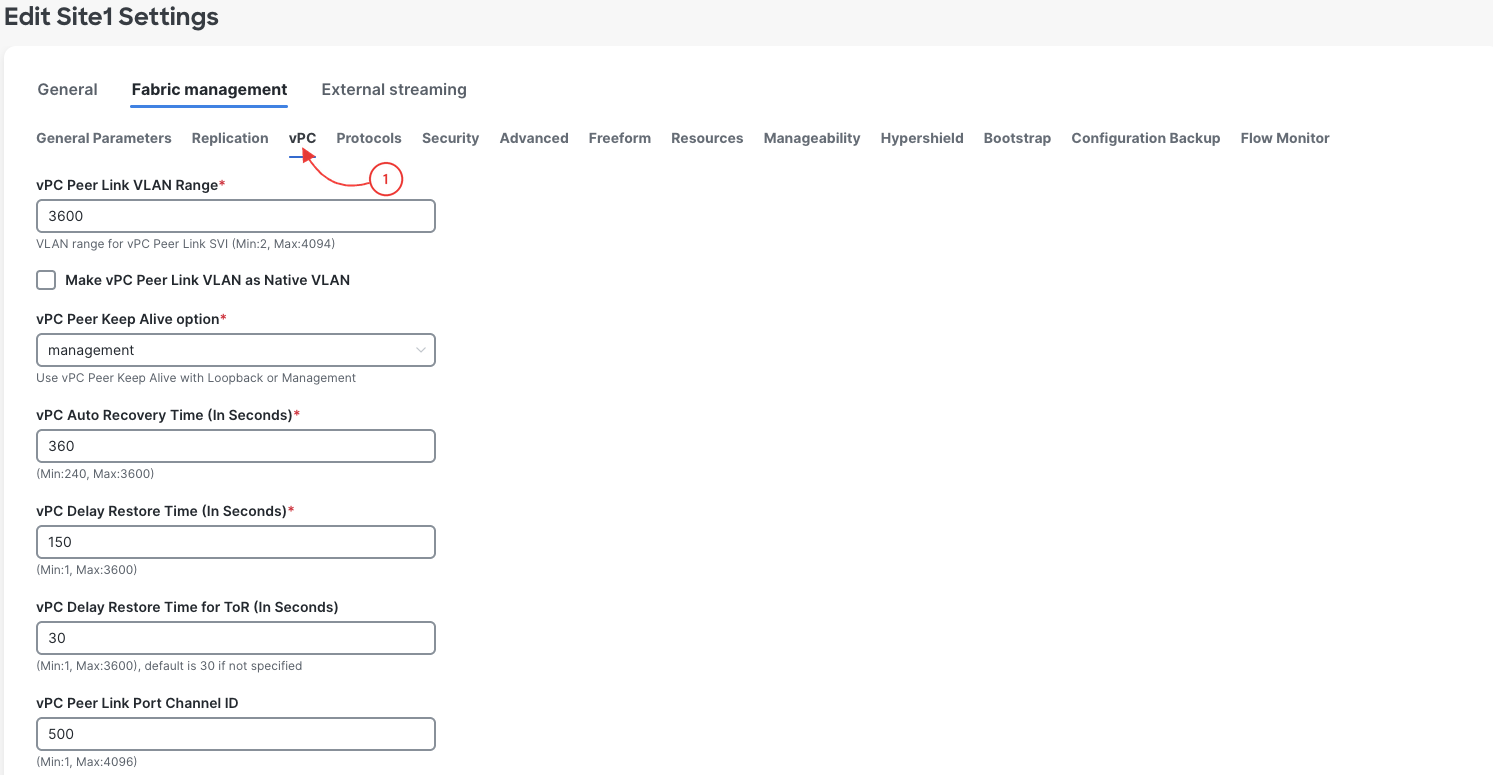The height and width of the screenshot is (775, 1493).
Task: Go to the General Parameters sub-tab
Action: point(104,138)
